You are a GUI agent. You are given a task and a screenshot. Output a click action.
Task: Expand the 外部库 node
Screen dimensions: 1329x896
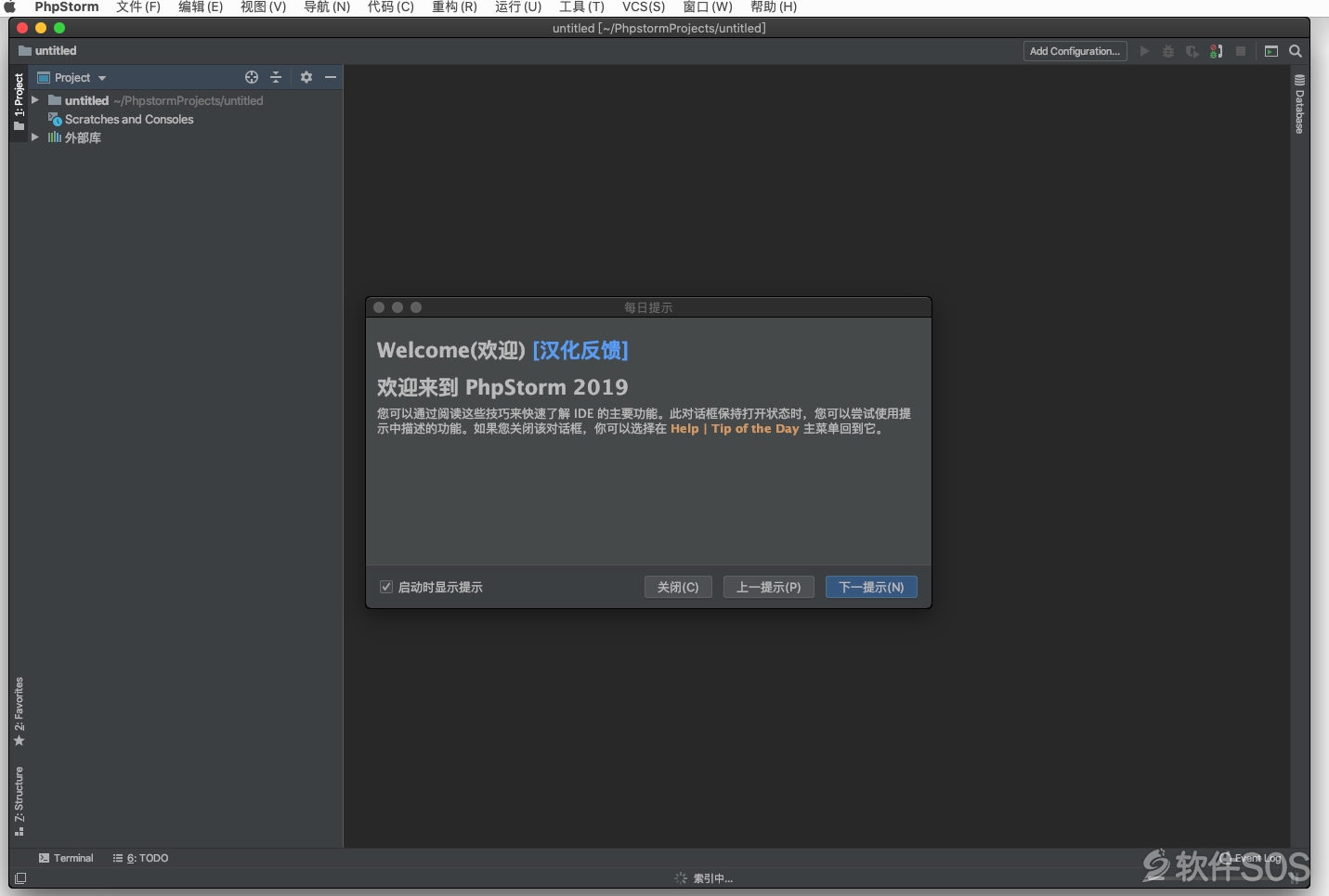[35, 137]
